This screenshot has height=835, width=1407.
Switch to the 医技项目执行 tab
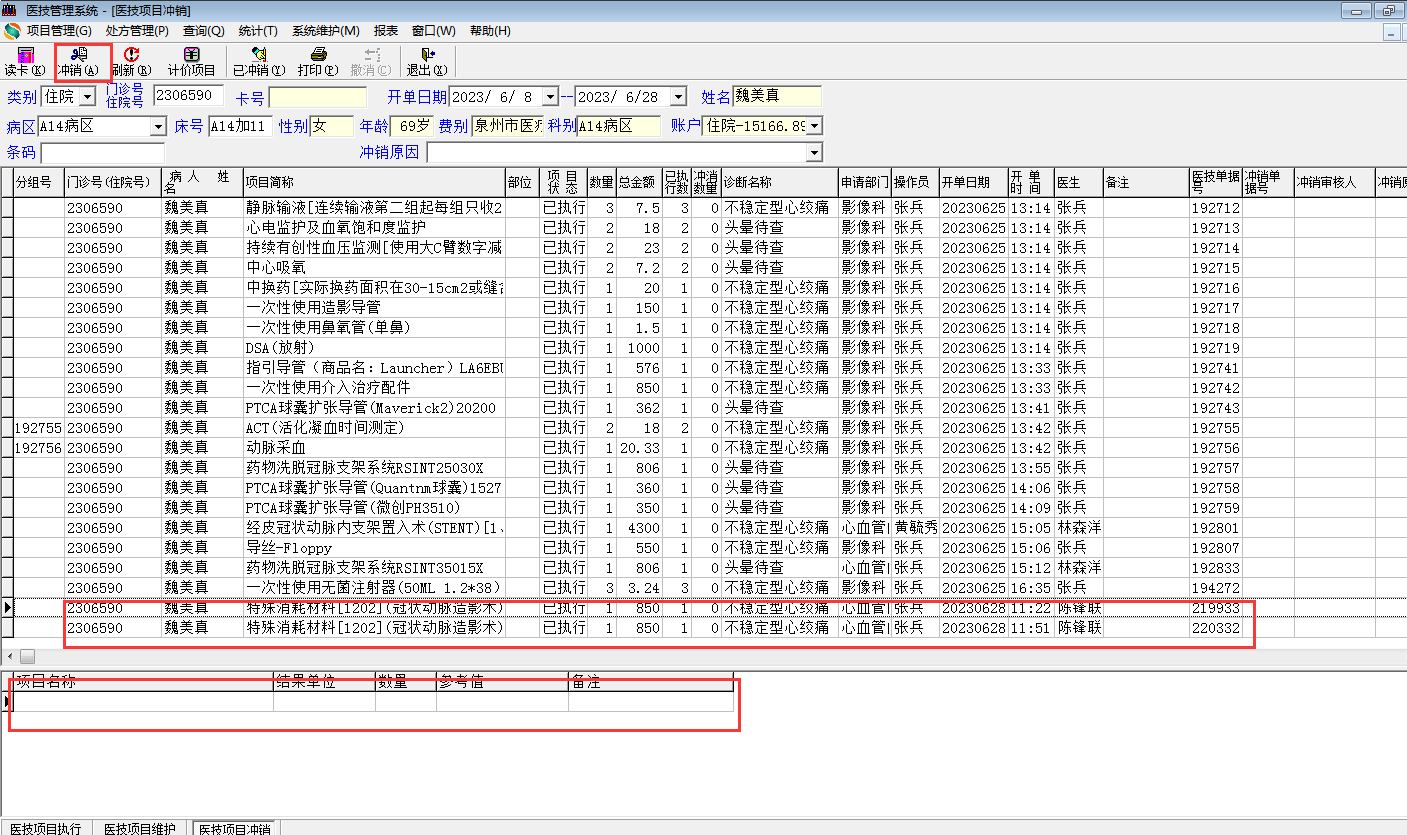tap(46, 828)
